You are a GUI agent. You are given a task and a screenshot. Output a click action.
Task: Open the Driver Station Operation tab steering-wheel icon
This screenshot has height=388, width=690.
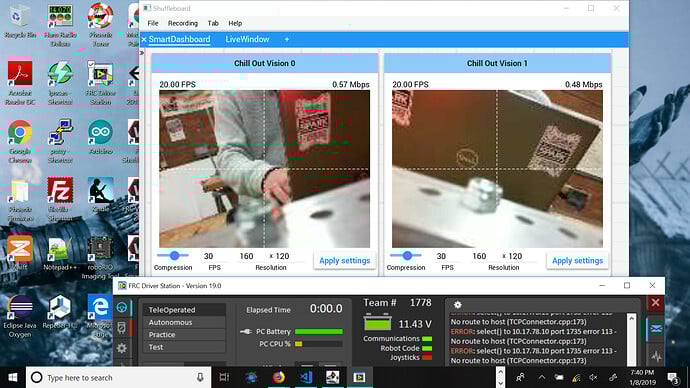(x=122, y=307)
